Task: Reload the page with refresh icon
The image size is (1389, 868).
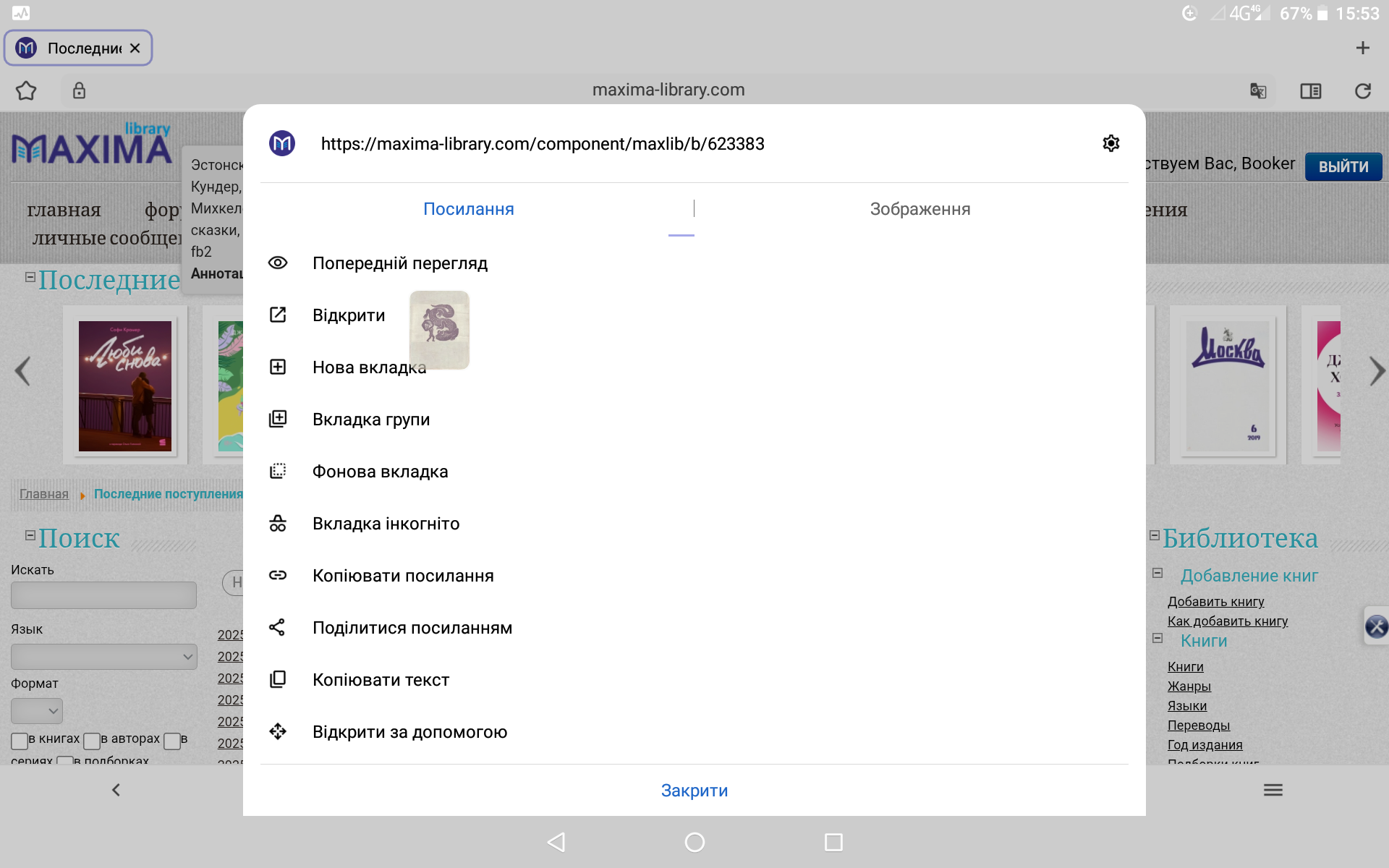Action: (x=1362, y=90)
